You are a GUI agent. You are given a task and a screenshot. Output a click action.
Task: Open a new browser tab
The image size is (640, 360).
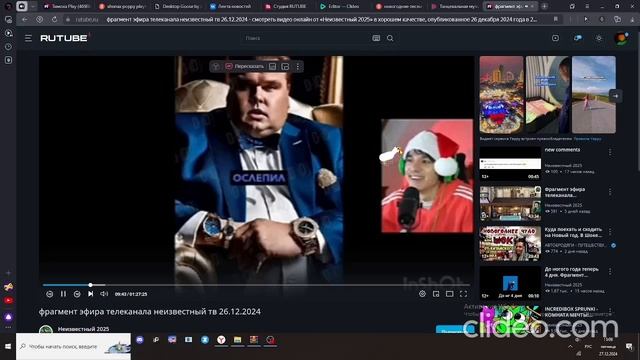pos(544,7)
